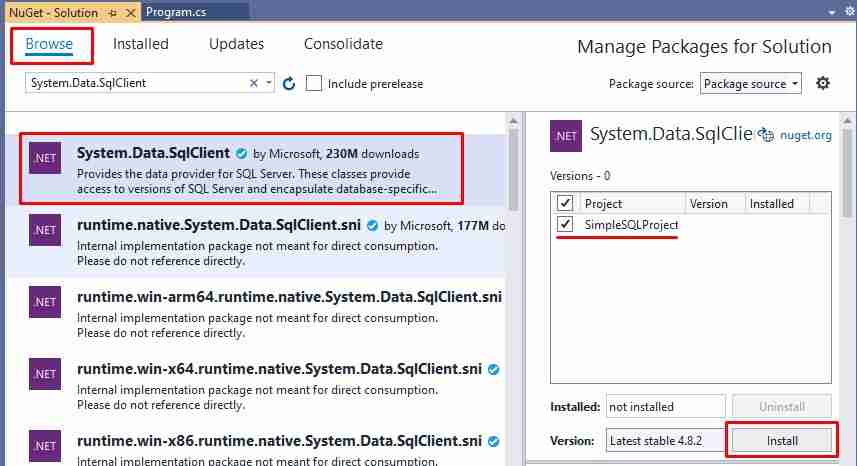857x466 pixels.
Task: Pin the NuGet - Solution tab
Action: [113, 13]
